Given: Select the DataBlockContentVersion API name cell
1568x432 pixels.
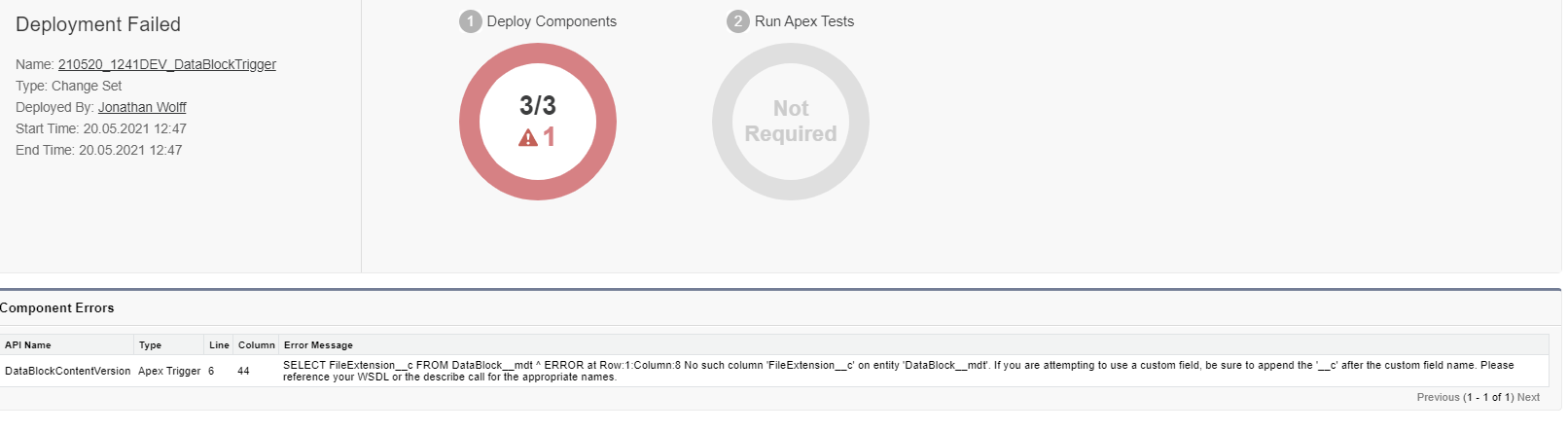Looking at the screenshot, I should click(x=67, y=371).
